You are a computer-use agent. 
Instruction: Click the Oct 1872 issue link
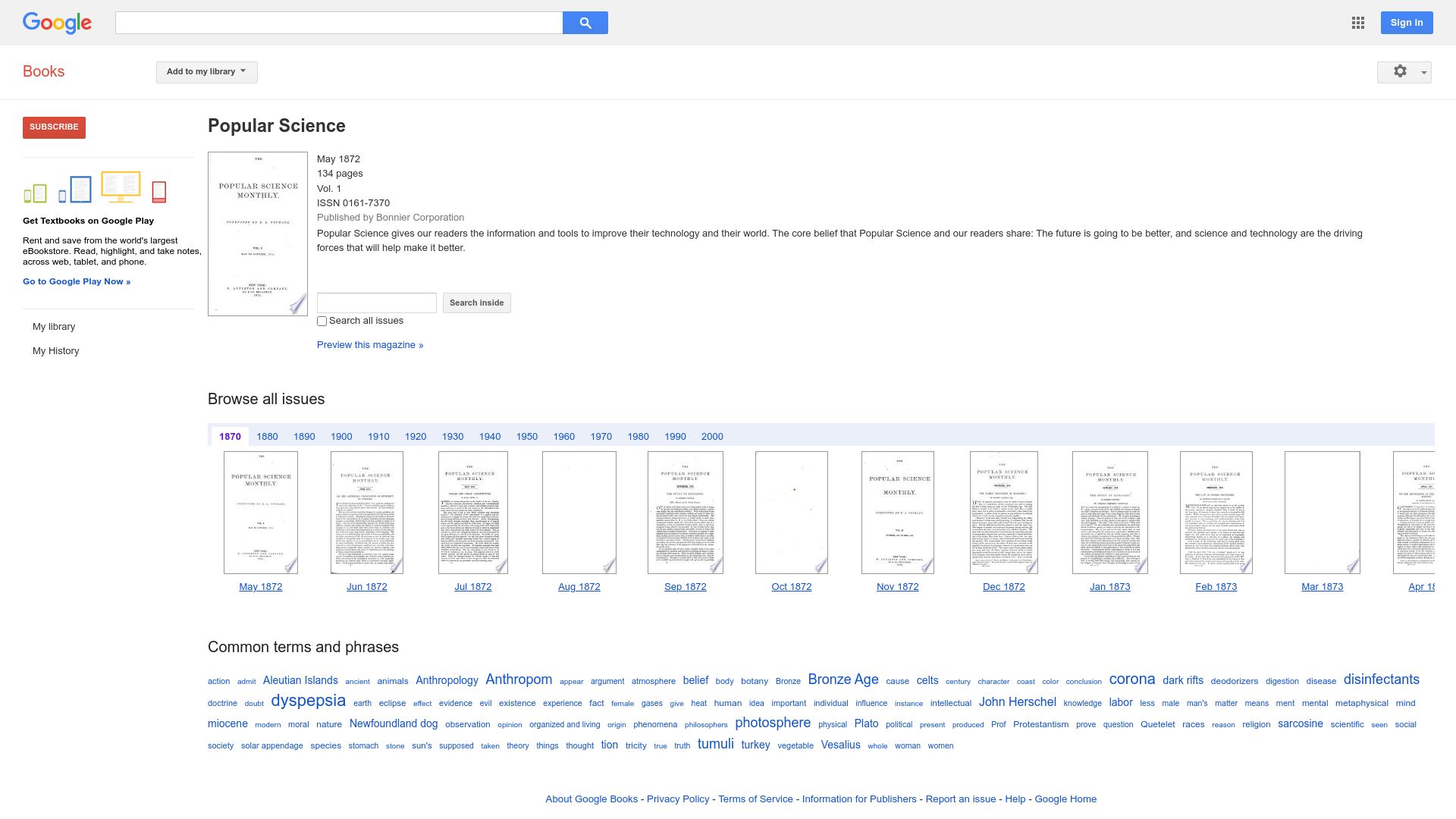(x=792, y=587)
